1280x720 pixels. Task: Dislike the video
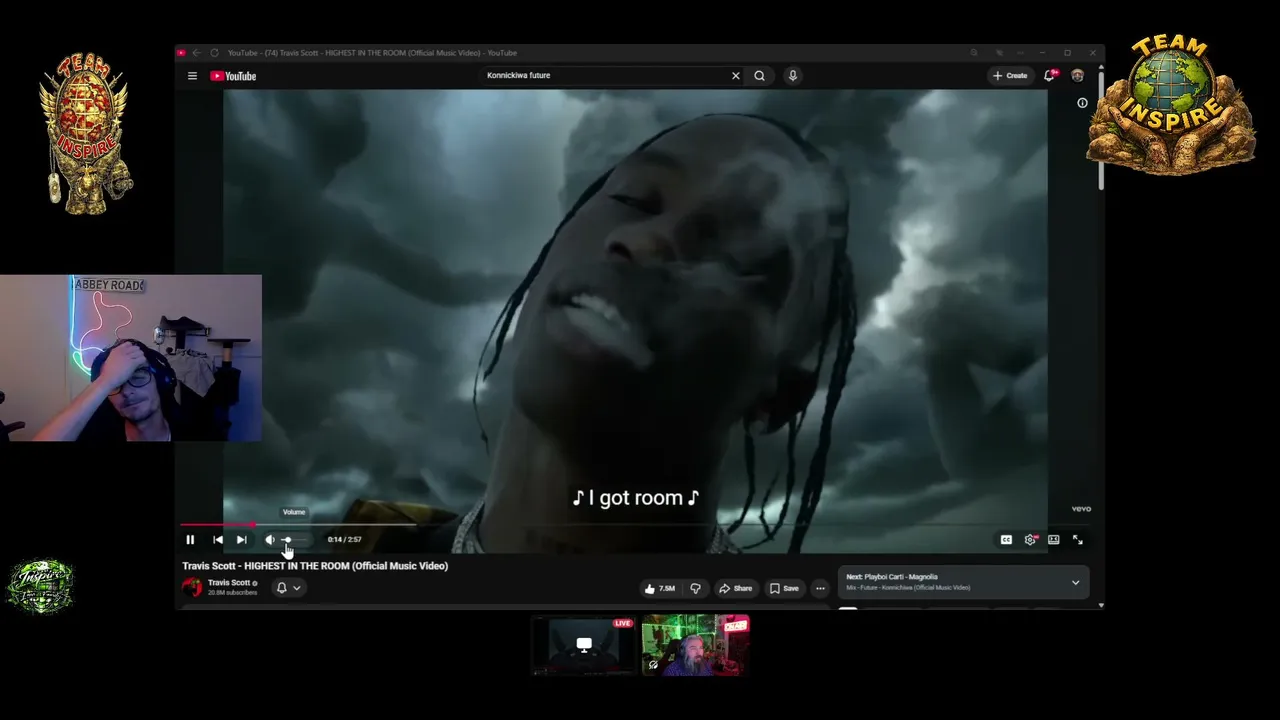(695, 588)
